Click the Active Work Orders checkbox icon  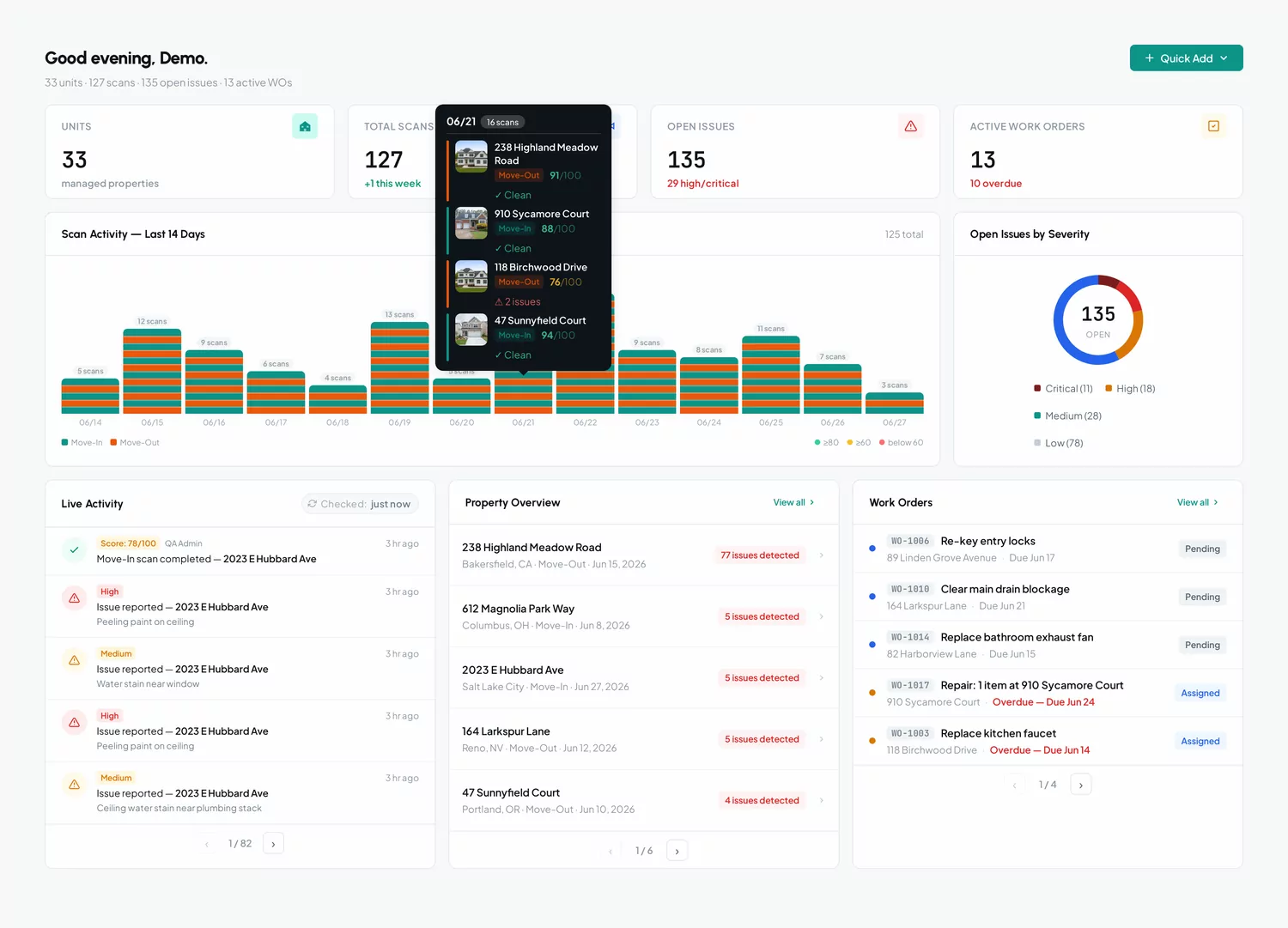[x=1213, y=126]
